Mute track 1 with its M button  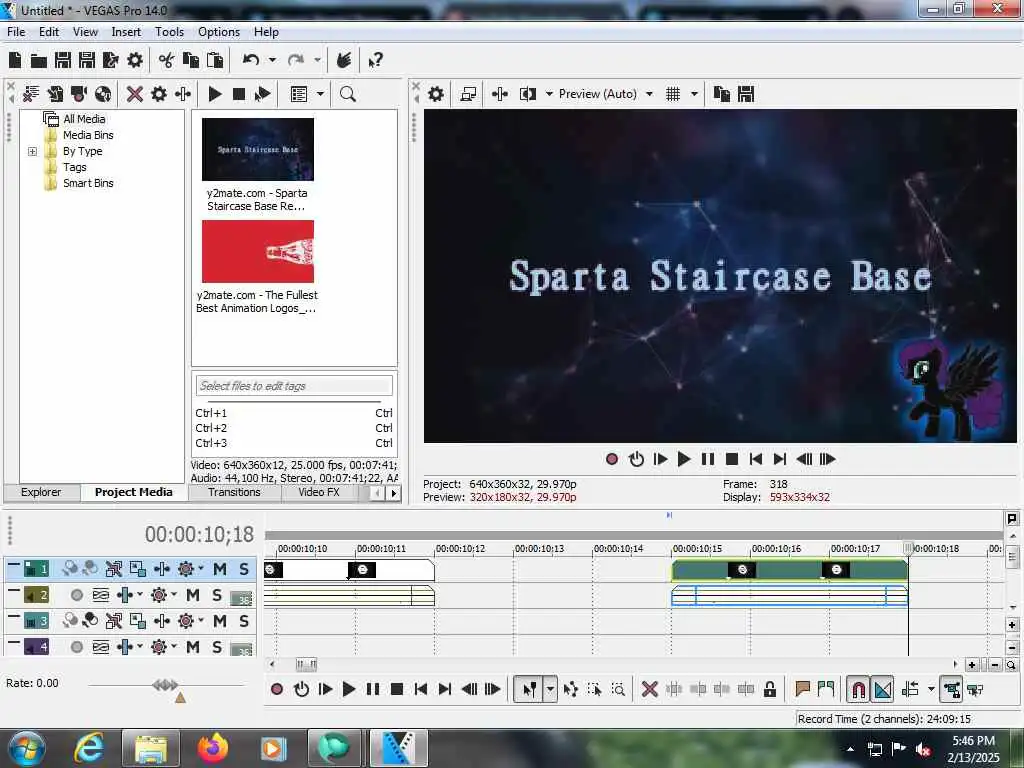pos(219,569)
